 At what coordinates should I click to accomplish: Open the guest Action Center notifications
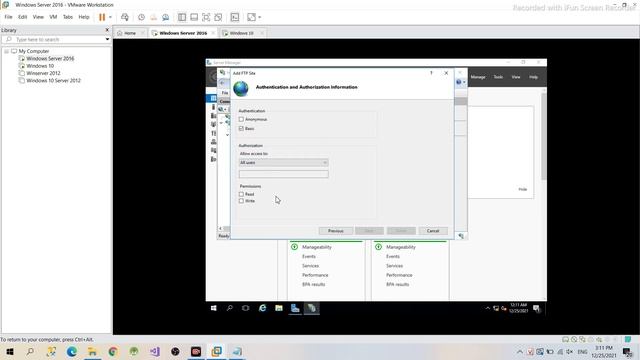[536, 308]
